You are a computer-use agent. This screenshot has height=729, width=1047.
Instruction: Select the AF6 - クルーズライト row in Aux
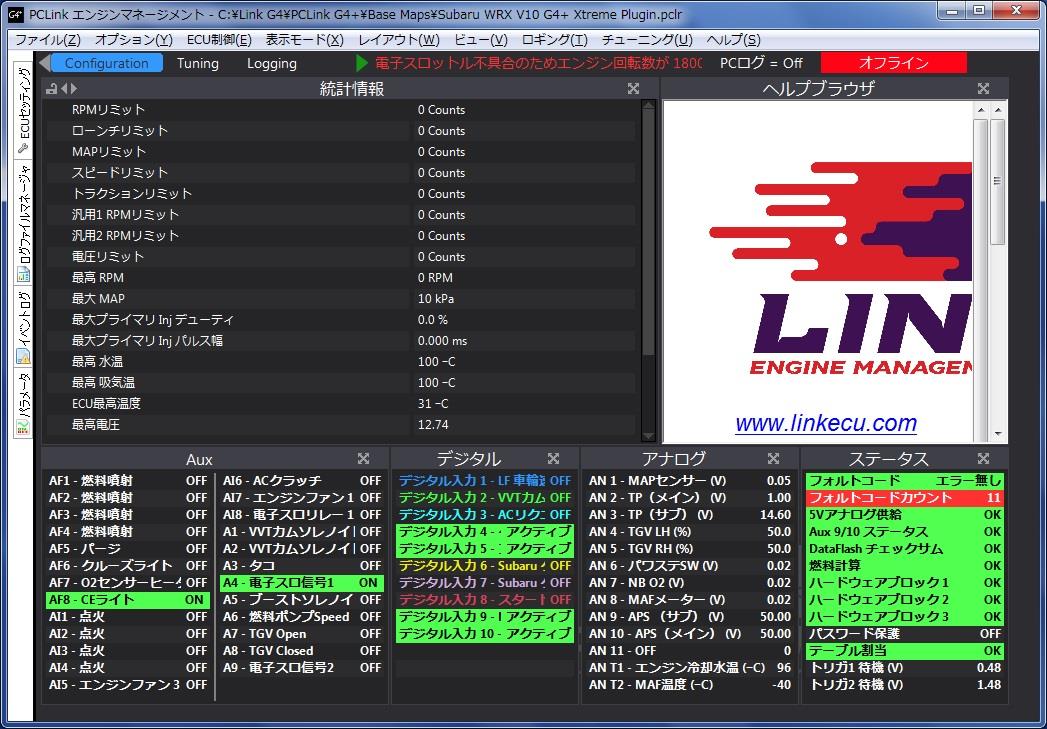click(128, 565)
